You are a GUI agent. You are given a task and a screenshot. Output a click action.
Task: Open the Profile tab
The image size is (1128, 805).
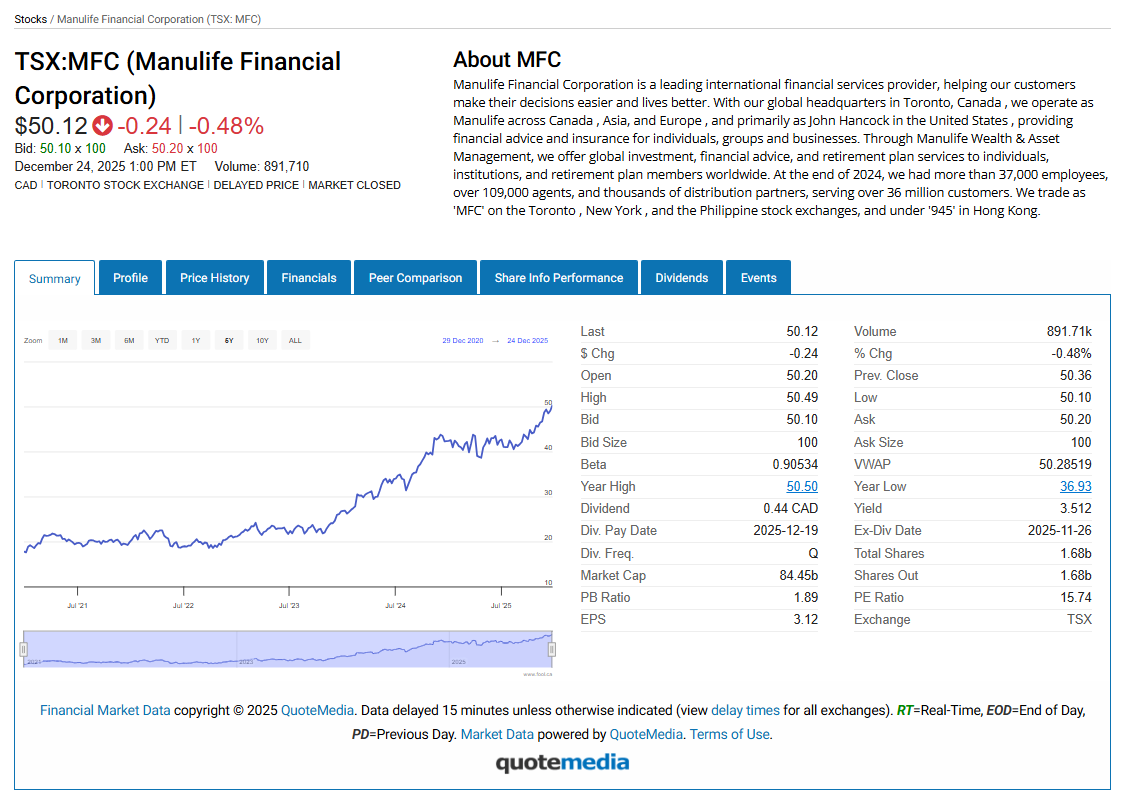pyautogui.click(x=130, y=278)
